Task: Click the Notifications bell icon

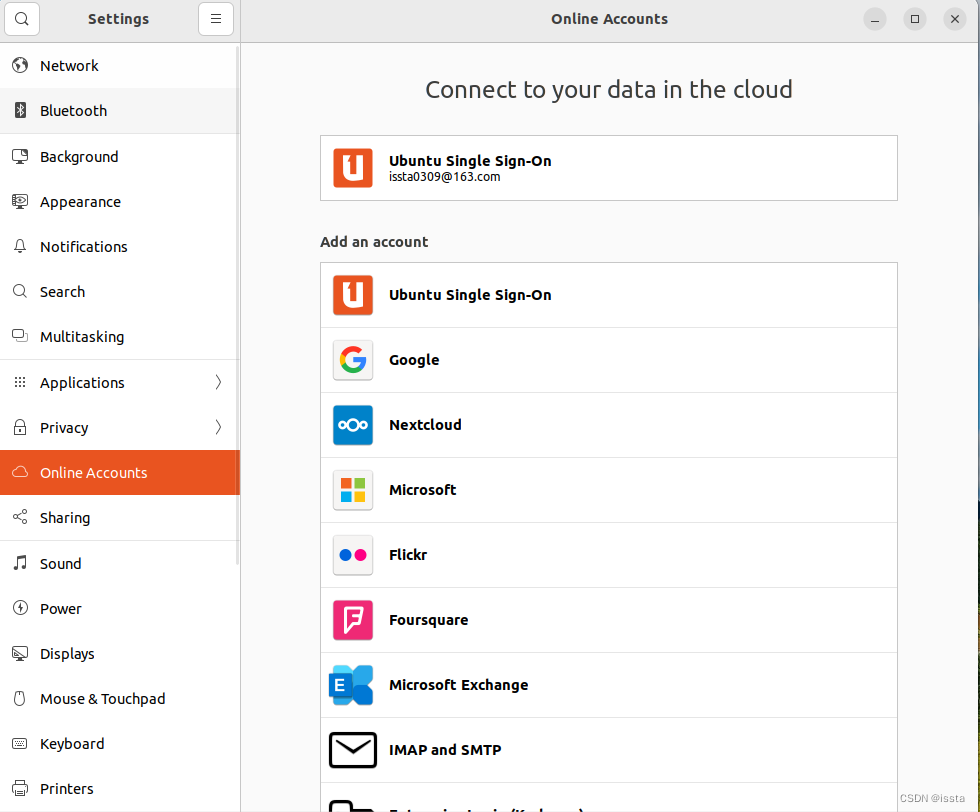Action: tap(20, 246)
